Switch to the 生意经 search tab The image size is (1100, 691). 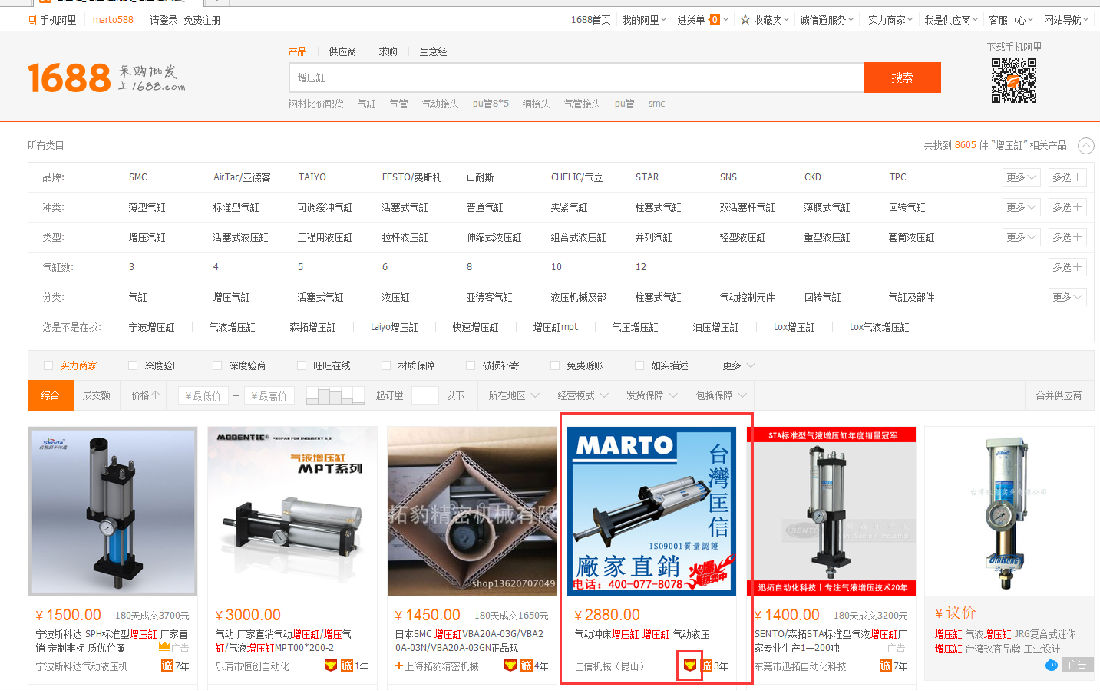point(433,51)
